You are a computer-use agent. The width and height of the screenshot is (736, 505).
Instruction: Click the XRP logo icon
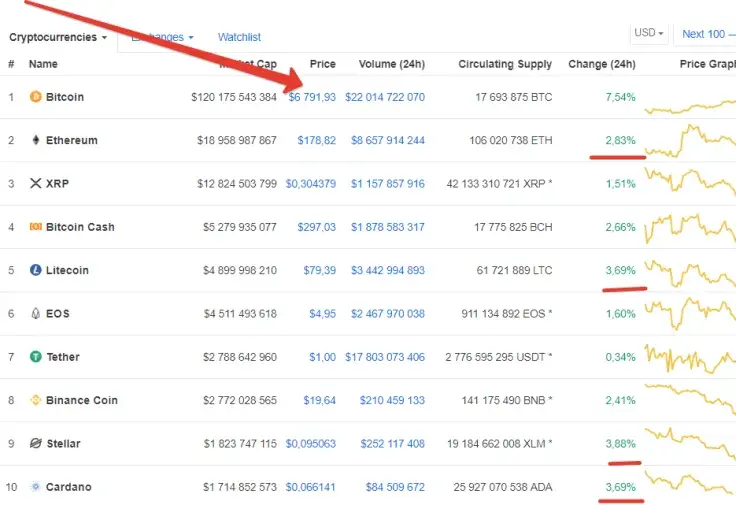(x=36, y=184)
